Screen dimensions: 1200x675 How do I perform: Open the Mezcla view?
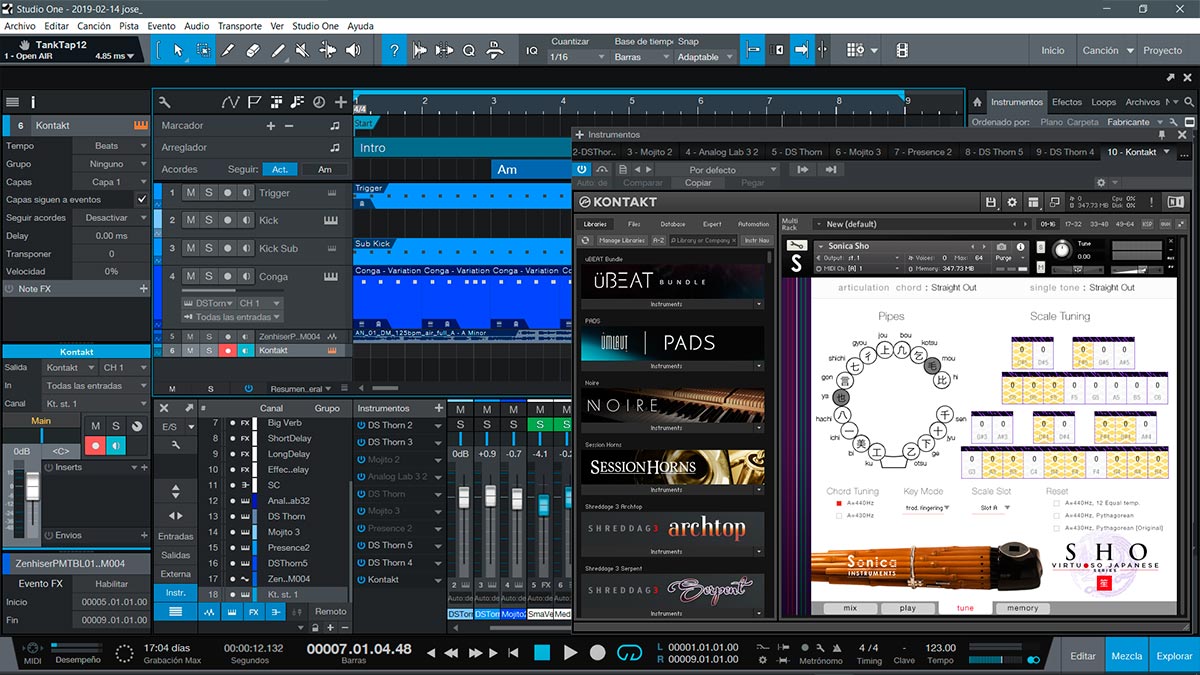pos(1127,656)
